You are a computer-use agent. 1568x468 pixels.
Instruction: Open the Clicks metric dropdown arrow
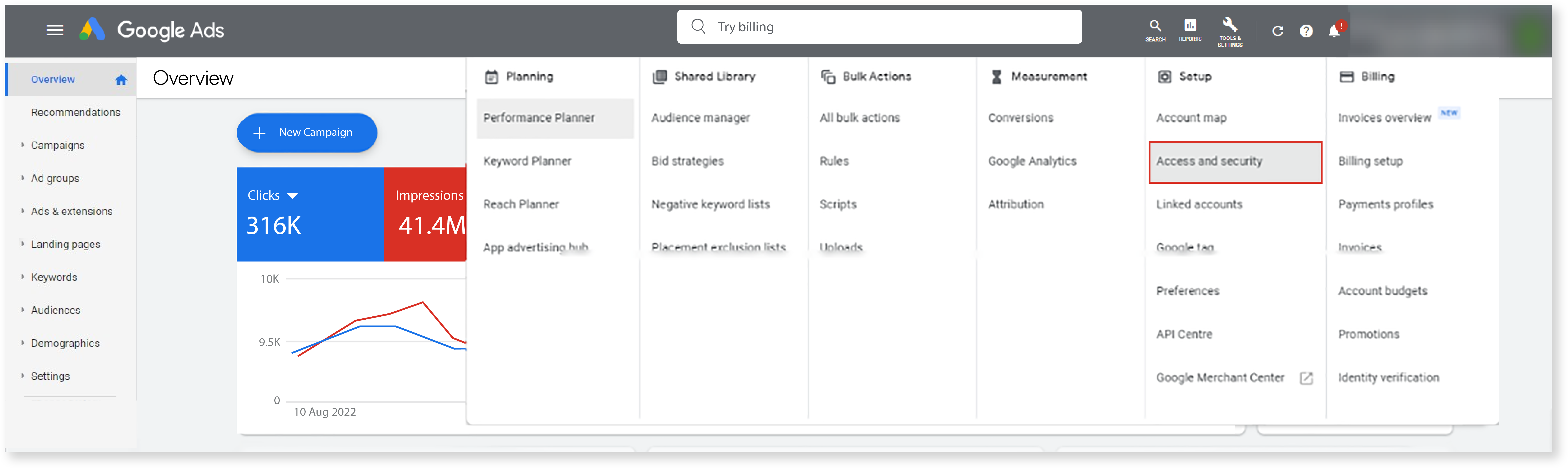292,196
